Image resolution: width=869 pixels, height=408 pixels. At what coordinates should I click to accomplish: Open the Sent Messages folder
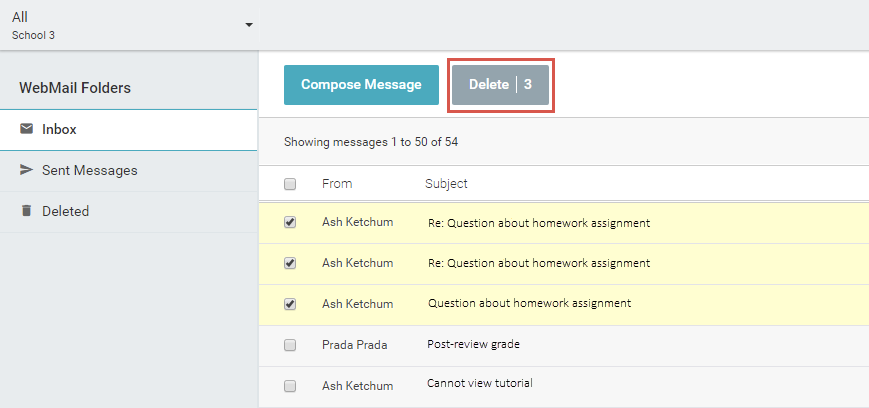(129, 171)
